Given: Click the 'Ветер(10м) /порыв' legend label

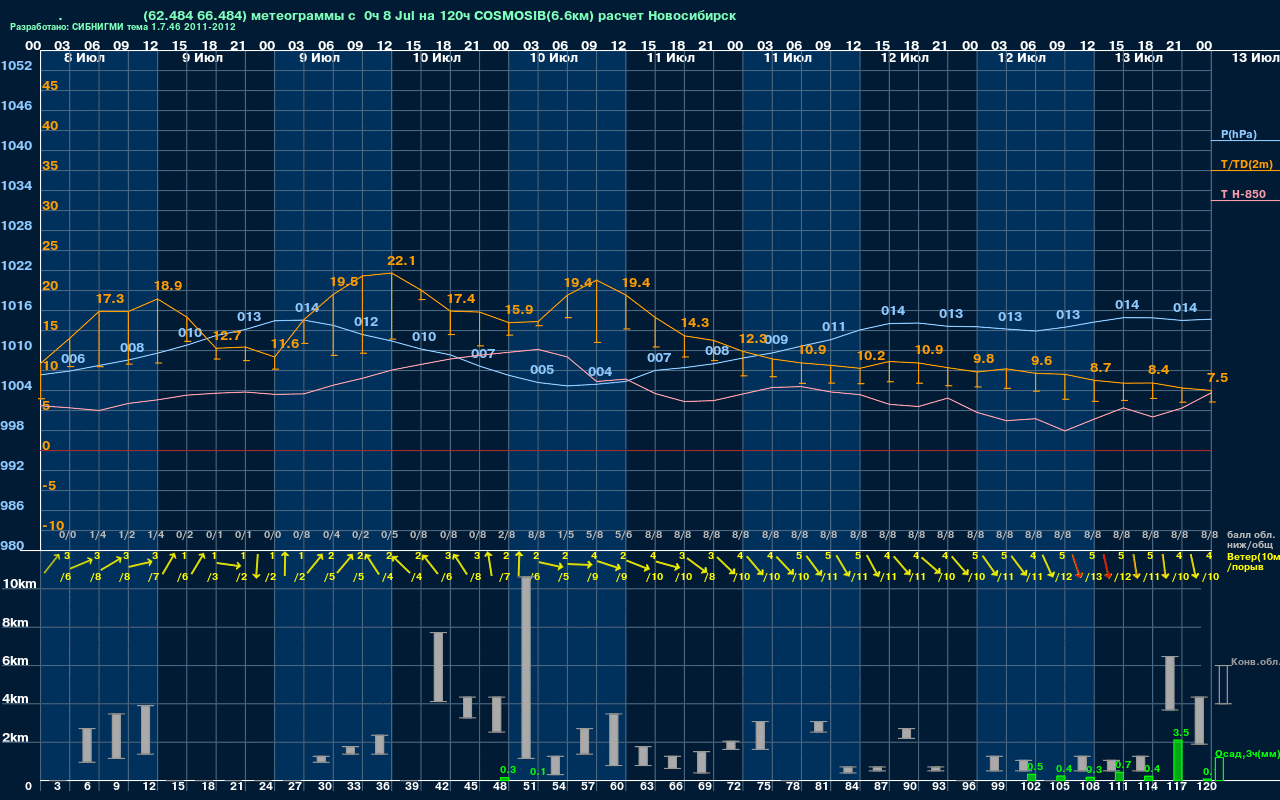Looking at the screenshot, I should point(1253,561).
